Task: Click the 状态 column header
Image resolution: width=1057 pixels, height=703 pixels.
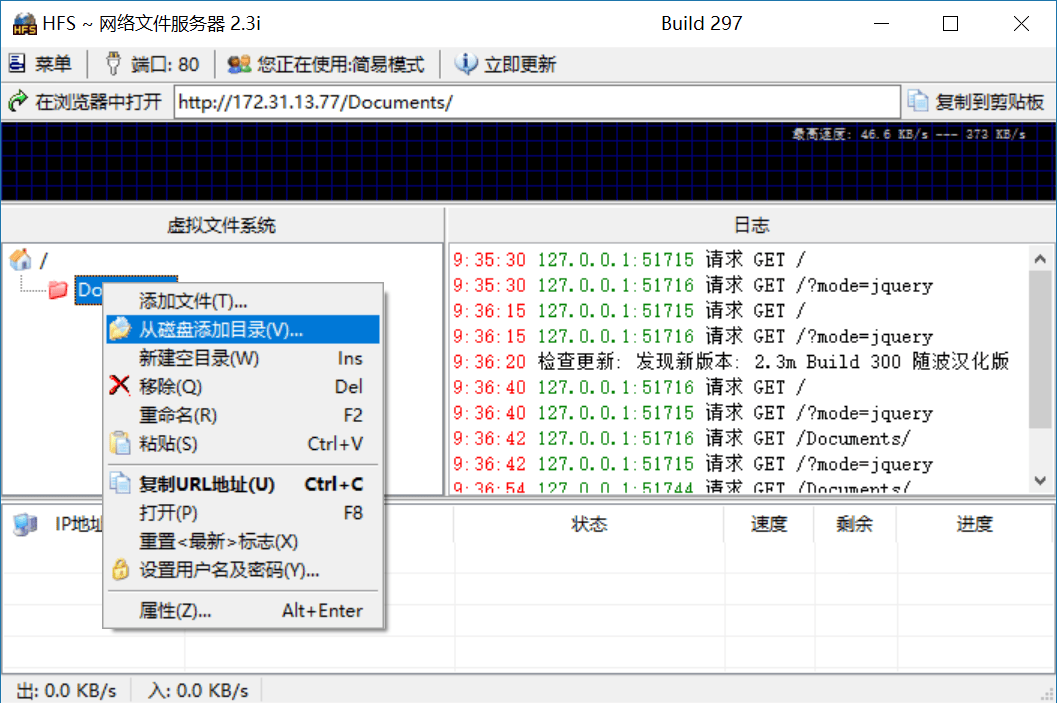Action: pos(589,524)
